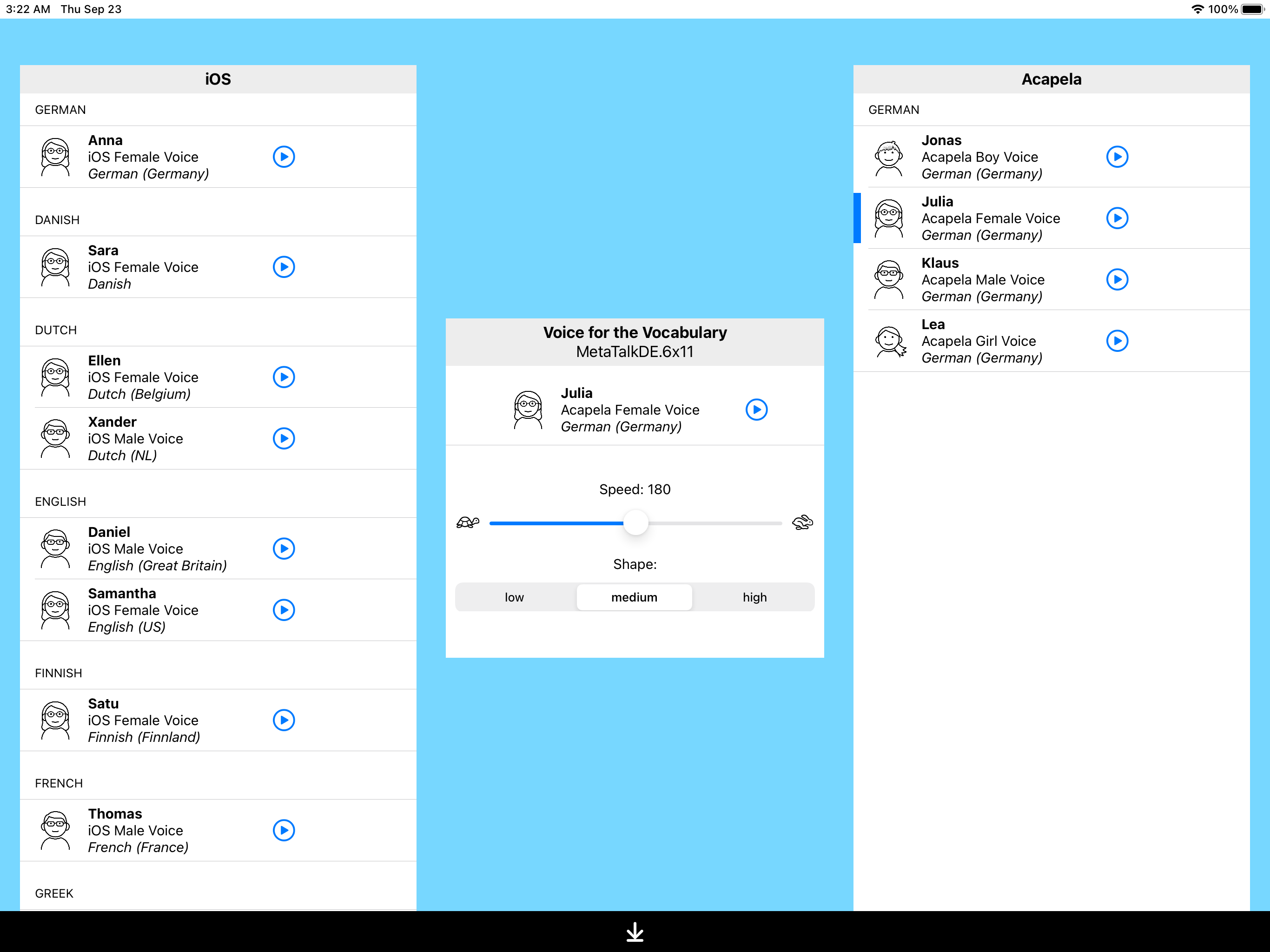Select Thomas French (France) voice
The height and width of the screenshot is (952, 1270).
218,830
